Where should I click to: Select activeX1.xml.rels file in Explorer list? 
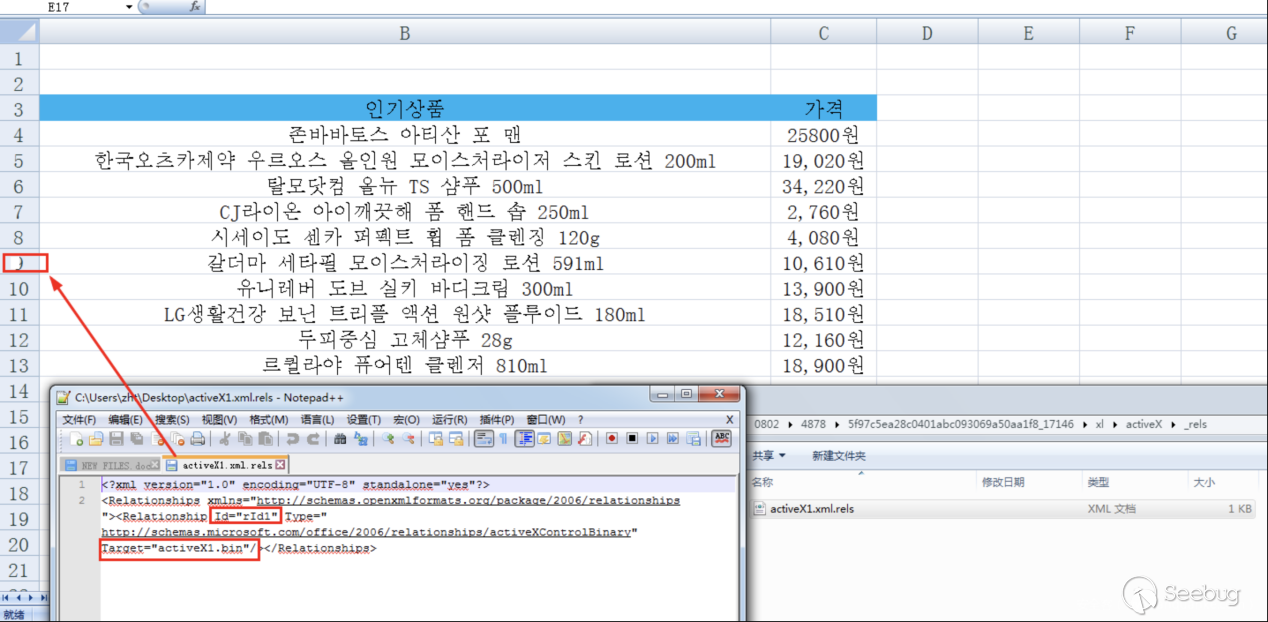(811, 508)
